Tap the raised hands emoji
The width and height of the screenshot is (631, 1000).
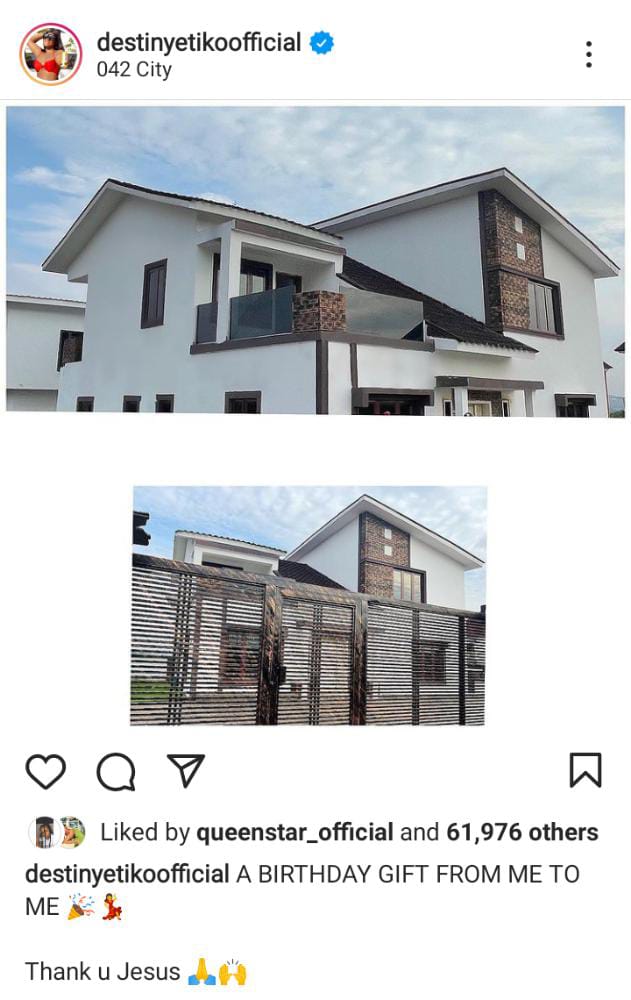pyautogui.click(x=233, y=972)
